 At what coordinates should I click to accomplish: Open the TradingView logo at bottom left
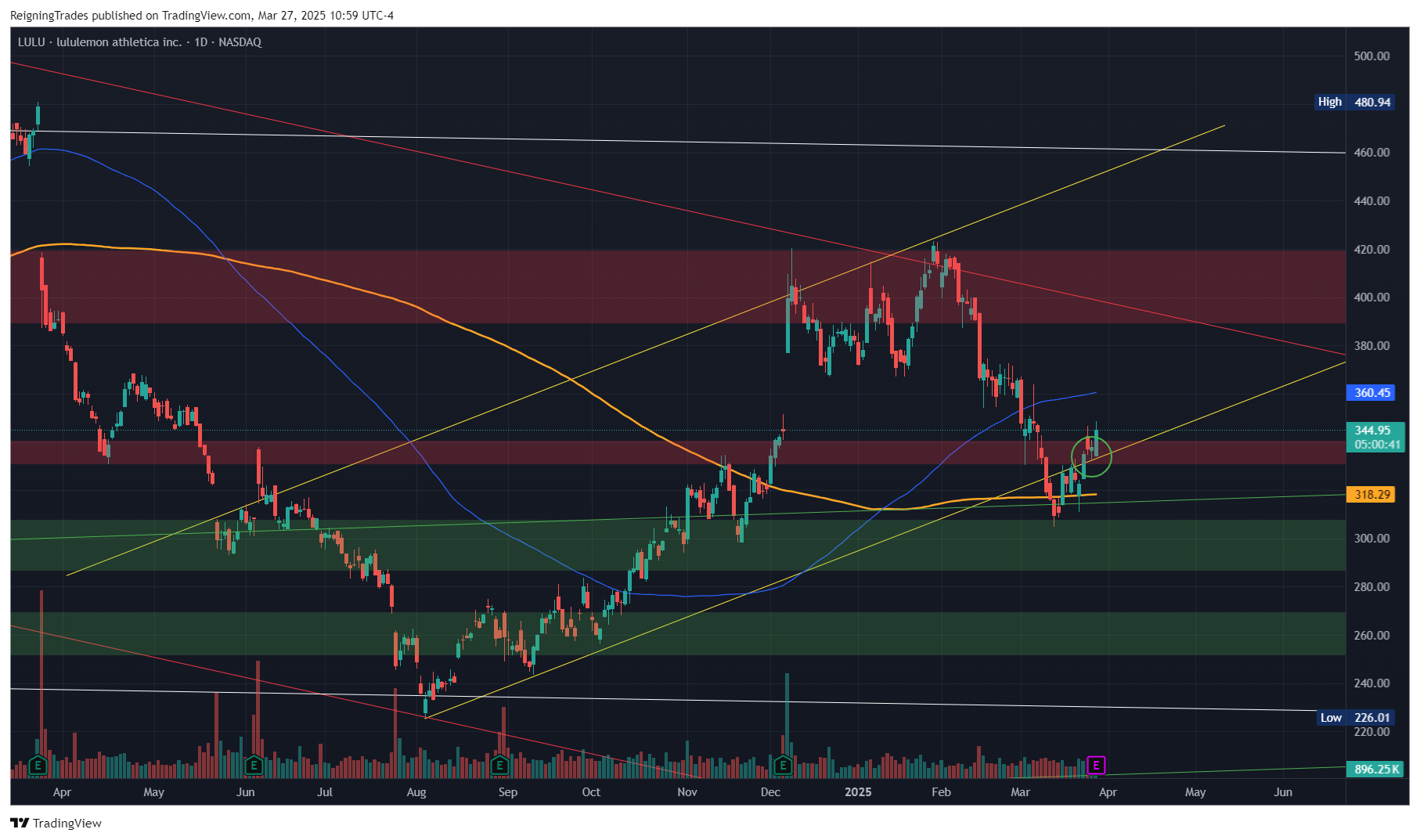[56, 823]
